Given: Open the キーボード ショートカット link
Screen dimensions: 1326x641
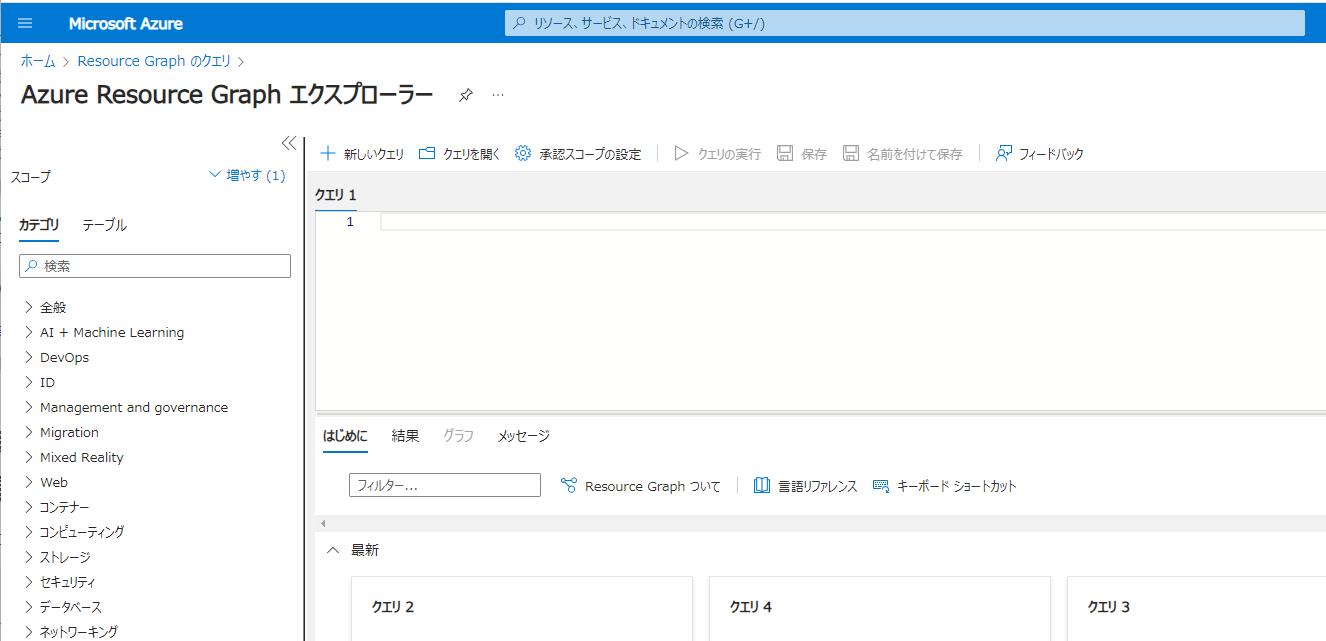Looking at the screenshot, I should click(944, 486).
